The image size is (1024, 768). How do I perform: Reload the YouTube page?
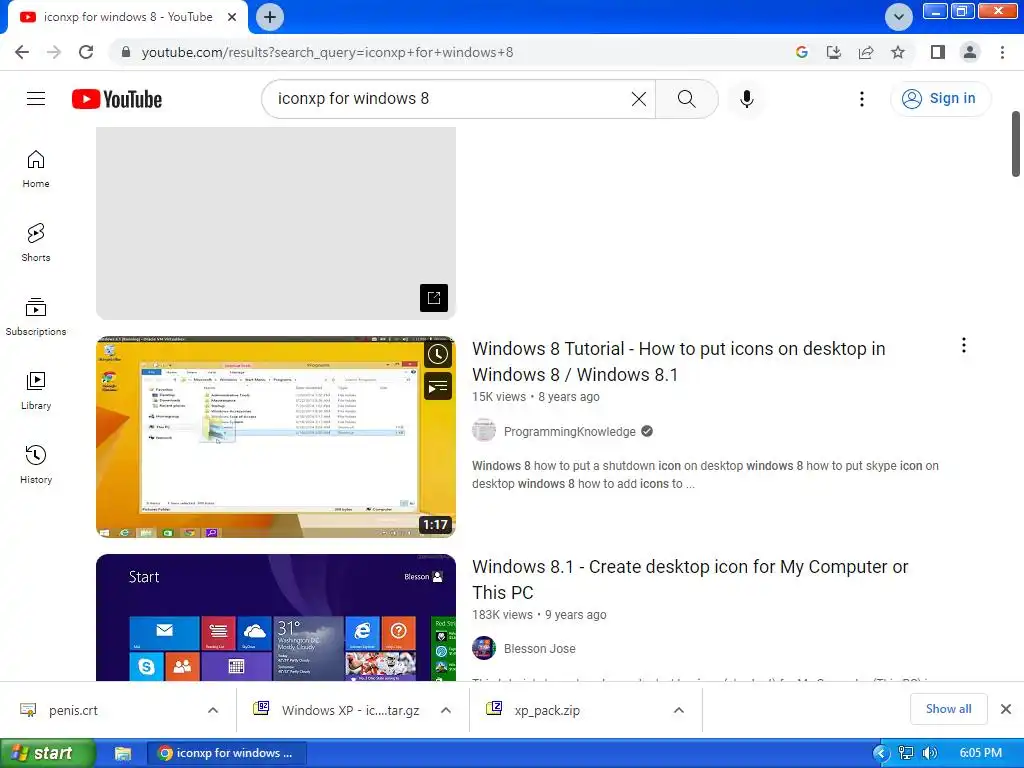coord(86,52)
